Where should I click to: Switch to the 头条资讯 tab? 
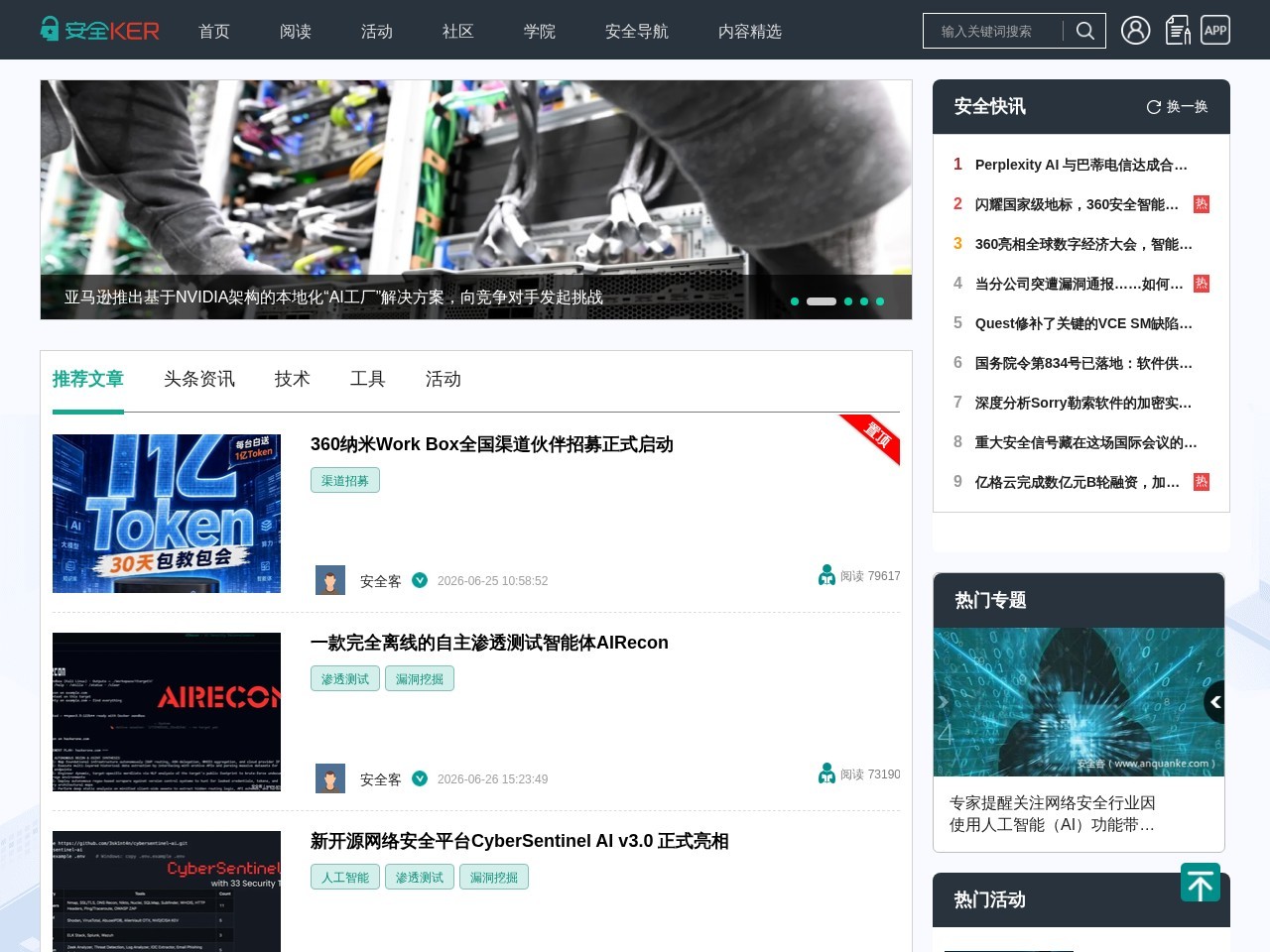pos(199,379)
